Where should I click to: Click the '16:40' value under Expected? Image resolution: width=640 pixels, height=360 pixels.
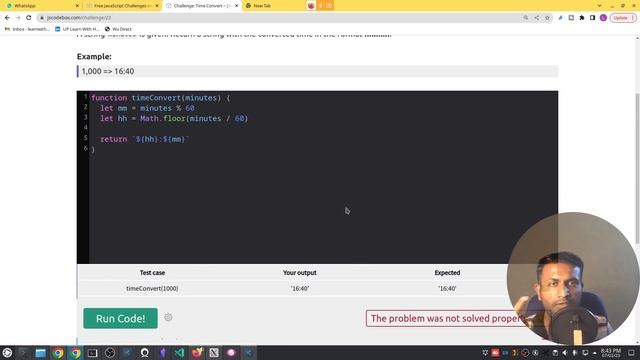point(447,288)
